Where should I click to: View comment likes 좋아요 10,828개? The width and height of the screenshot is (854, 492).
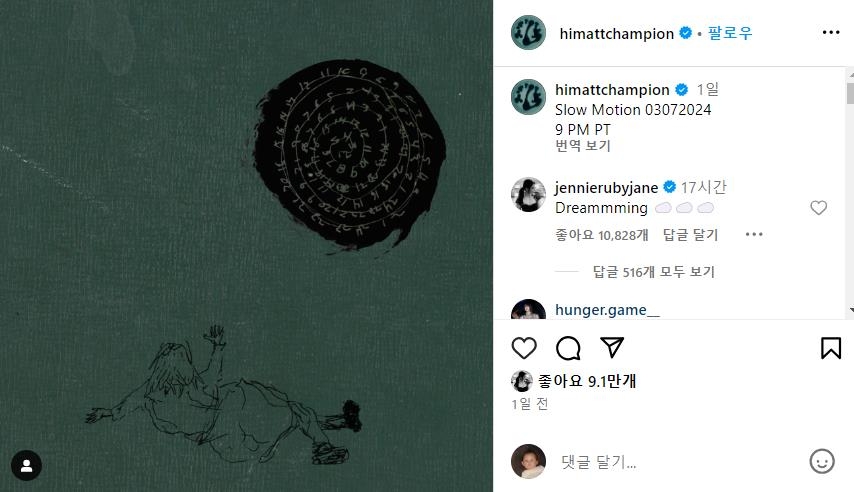pyautogui.click(x=601, y=235)
